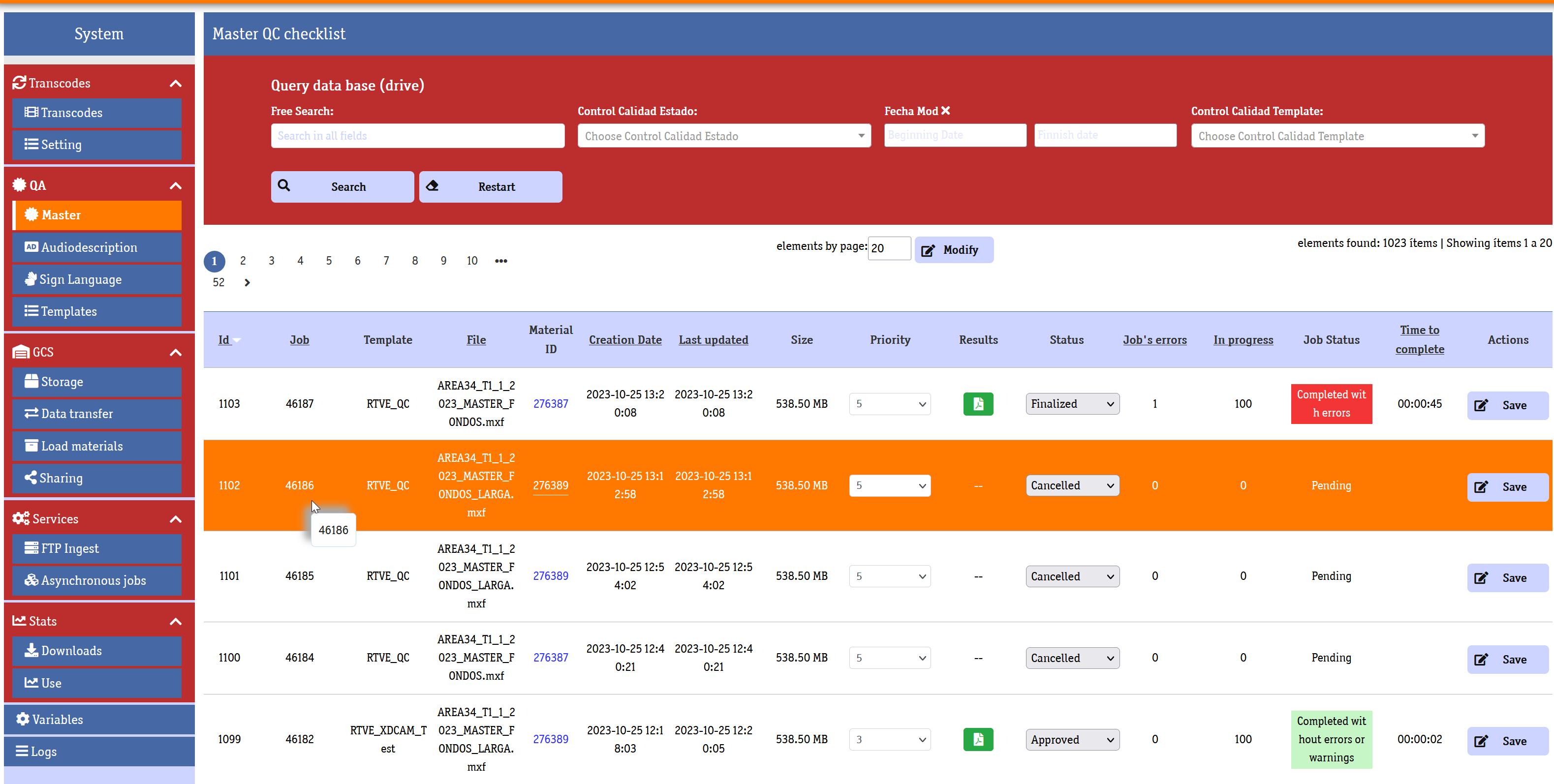Open GCS Storage page

click(96, 382)
